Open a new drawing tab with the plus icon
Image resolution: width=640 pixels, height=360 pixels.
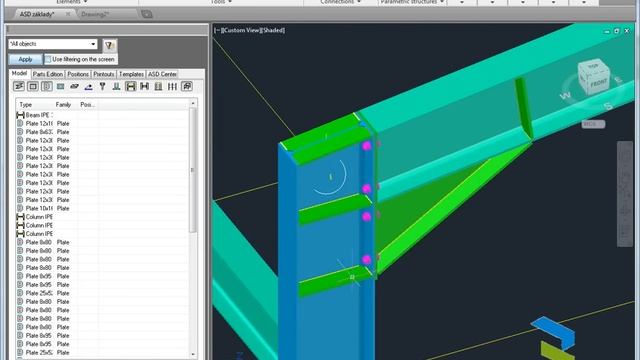[x=147, y=14]
